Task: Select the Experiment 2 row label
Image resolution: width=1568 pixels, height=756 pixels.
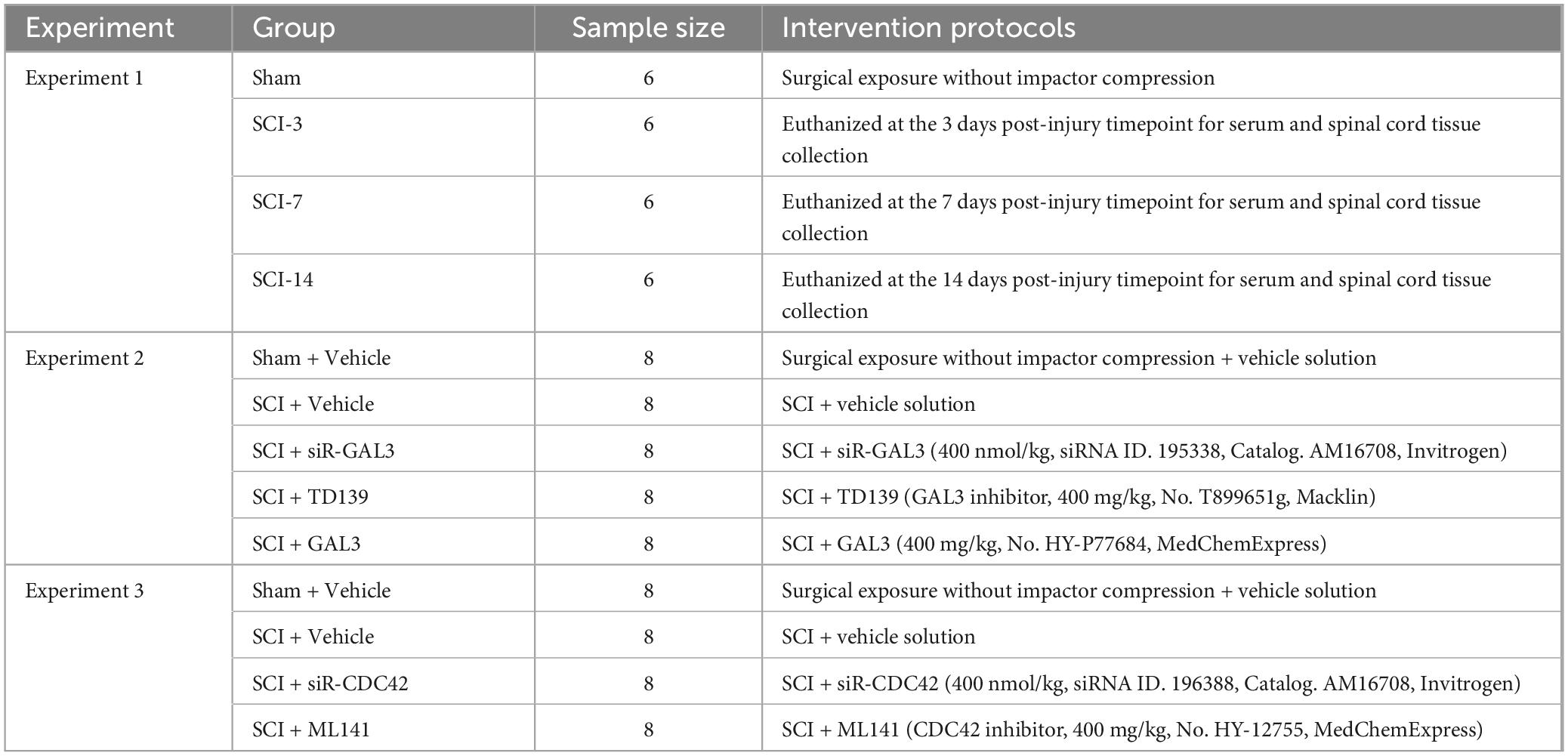Action: [x=84, y=358]
